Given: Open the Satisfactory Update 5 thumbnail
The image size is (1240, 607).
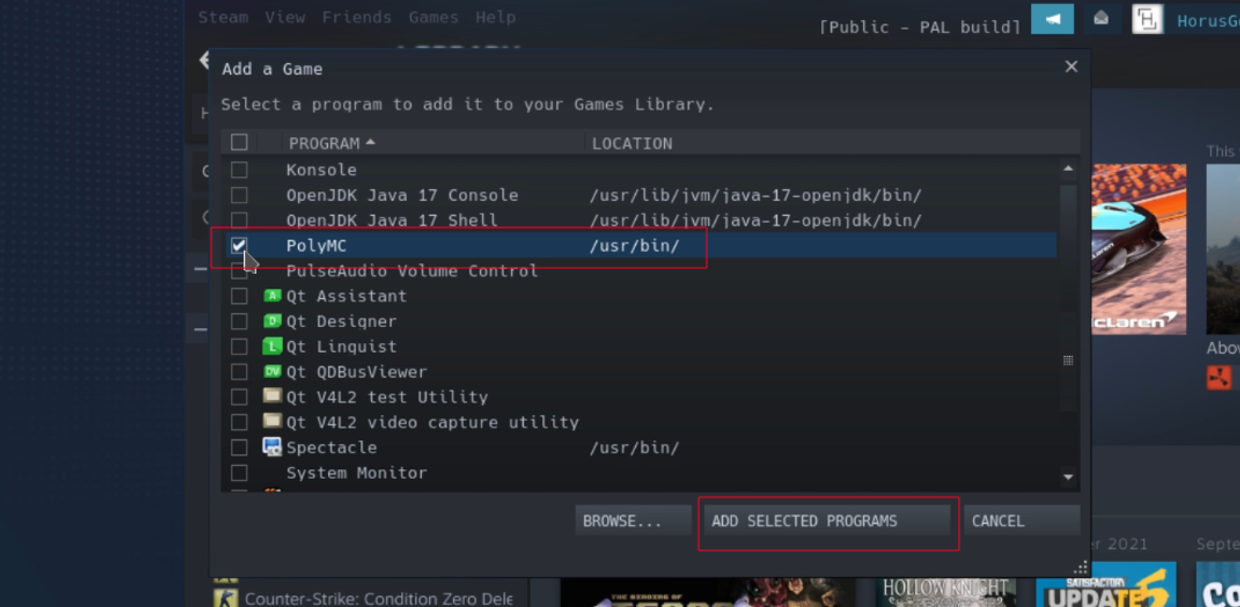Looking at the screenshot, I should tap(1106, 585).
